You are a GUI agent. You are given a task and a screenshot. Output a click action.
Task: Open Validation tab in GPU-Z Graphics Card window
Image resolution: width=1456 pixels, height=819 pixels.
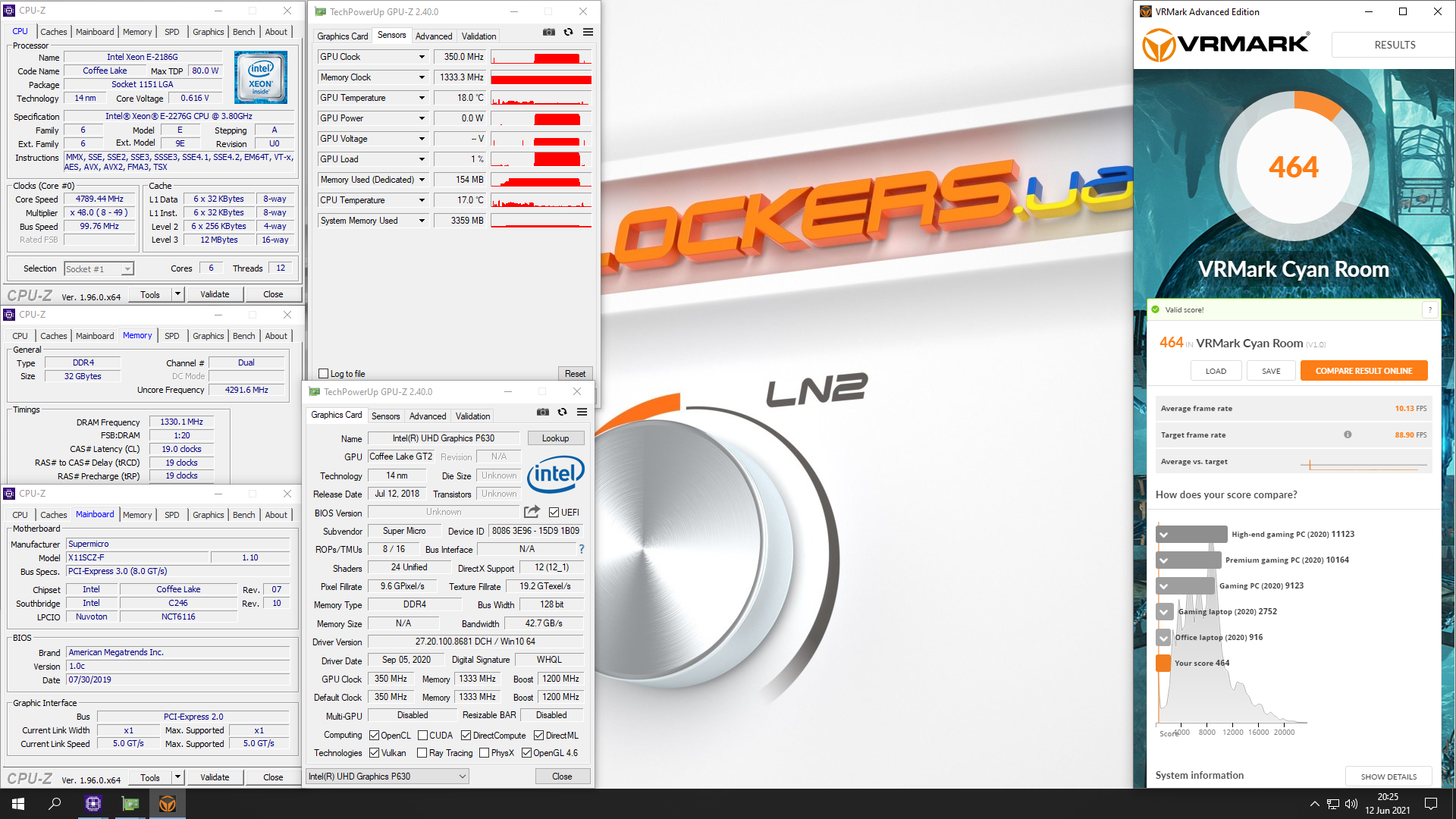(472, 416)
